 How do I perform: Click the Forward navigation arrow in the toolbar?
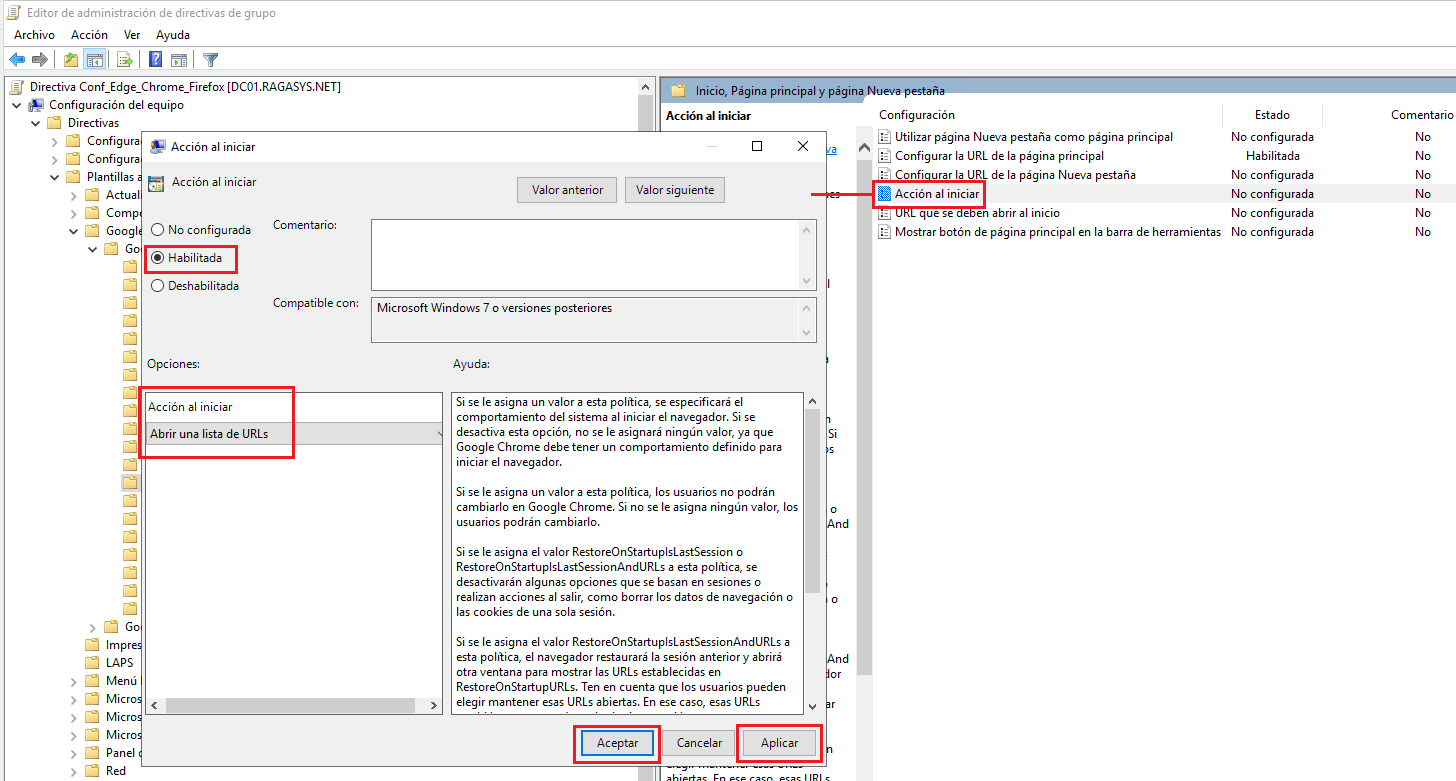point(40,59)
